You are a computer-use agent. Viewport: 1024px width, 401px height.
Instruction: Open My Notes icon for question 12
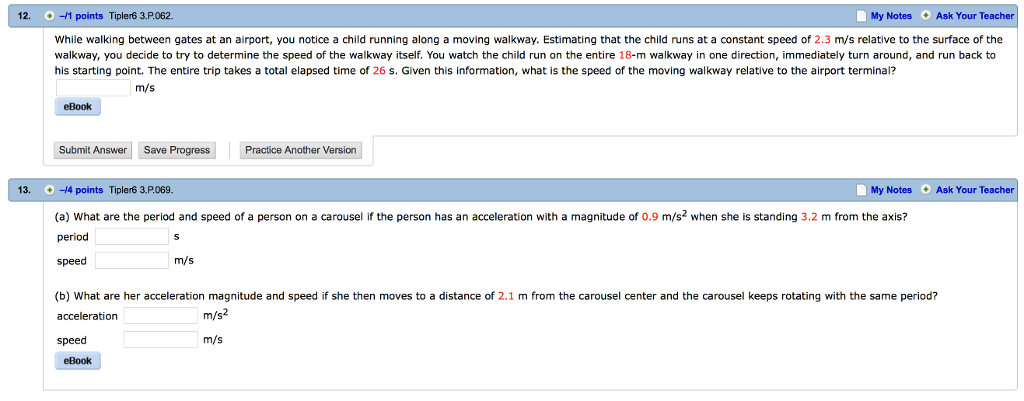[861, 16]
